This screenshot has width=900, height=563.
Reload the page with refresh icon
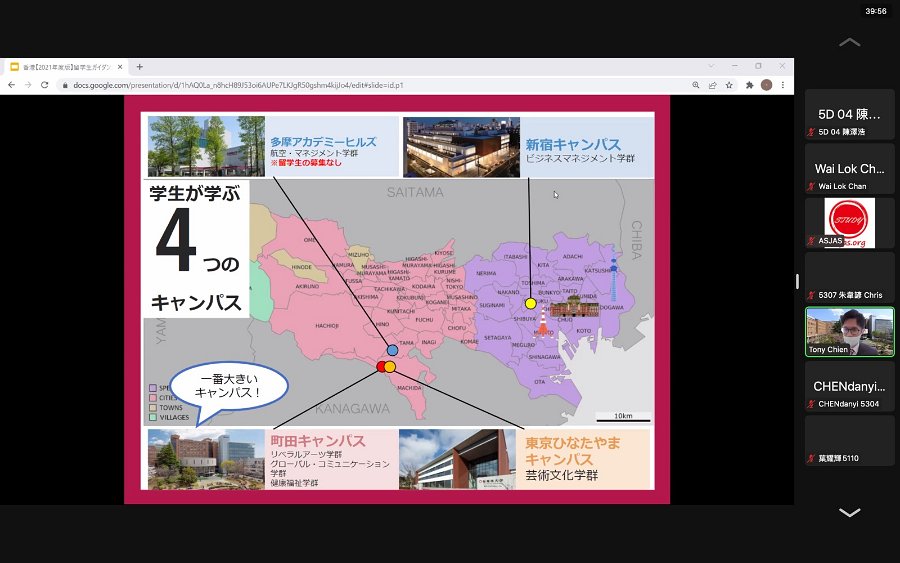pos(44,85)
